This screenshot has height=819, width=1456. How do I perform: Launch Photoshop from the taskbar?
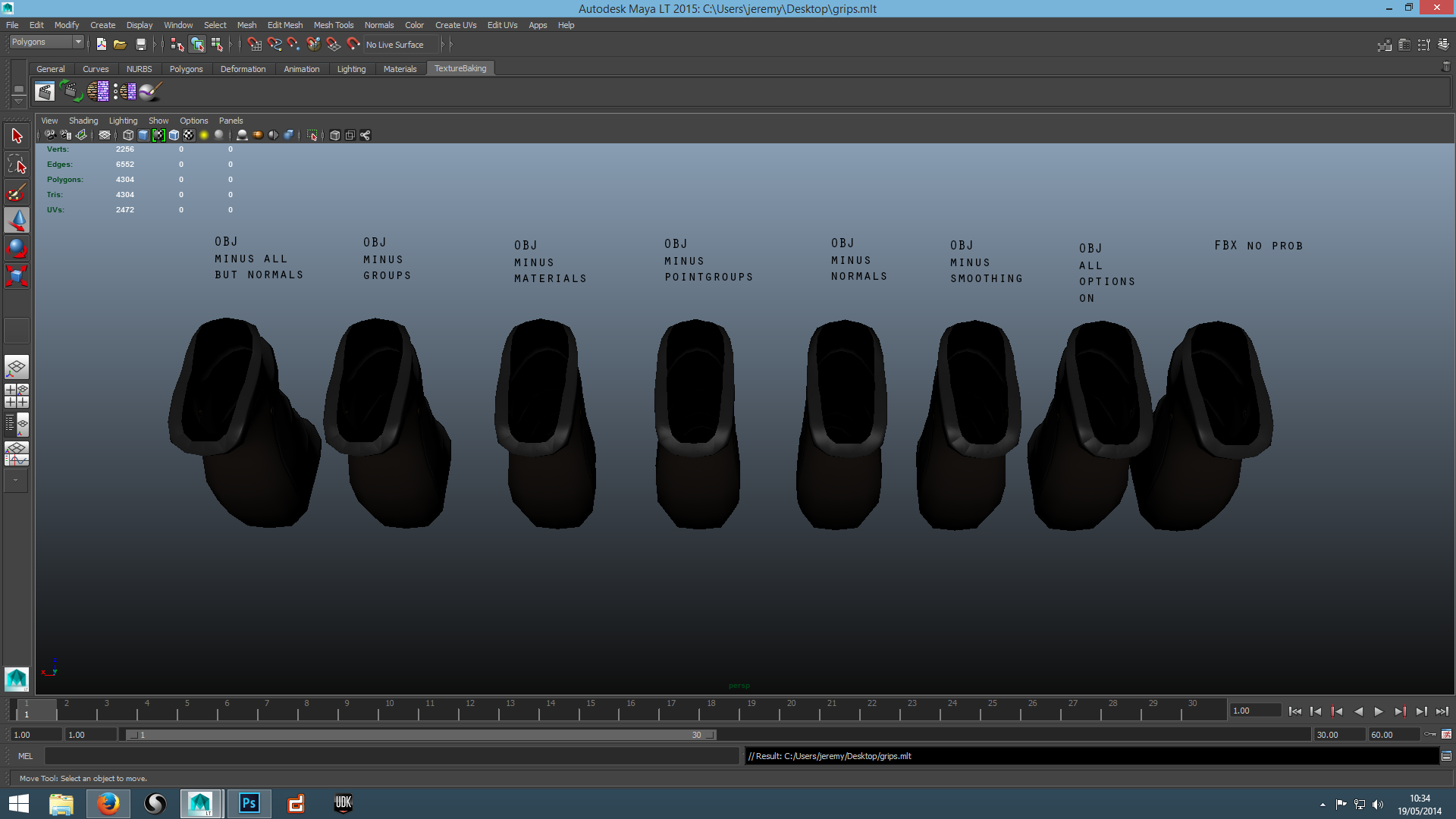coord(249,803)
